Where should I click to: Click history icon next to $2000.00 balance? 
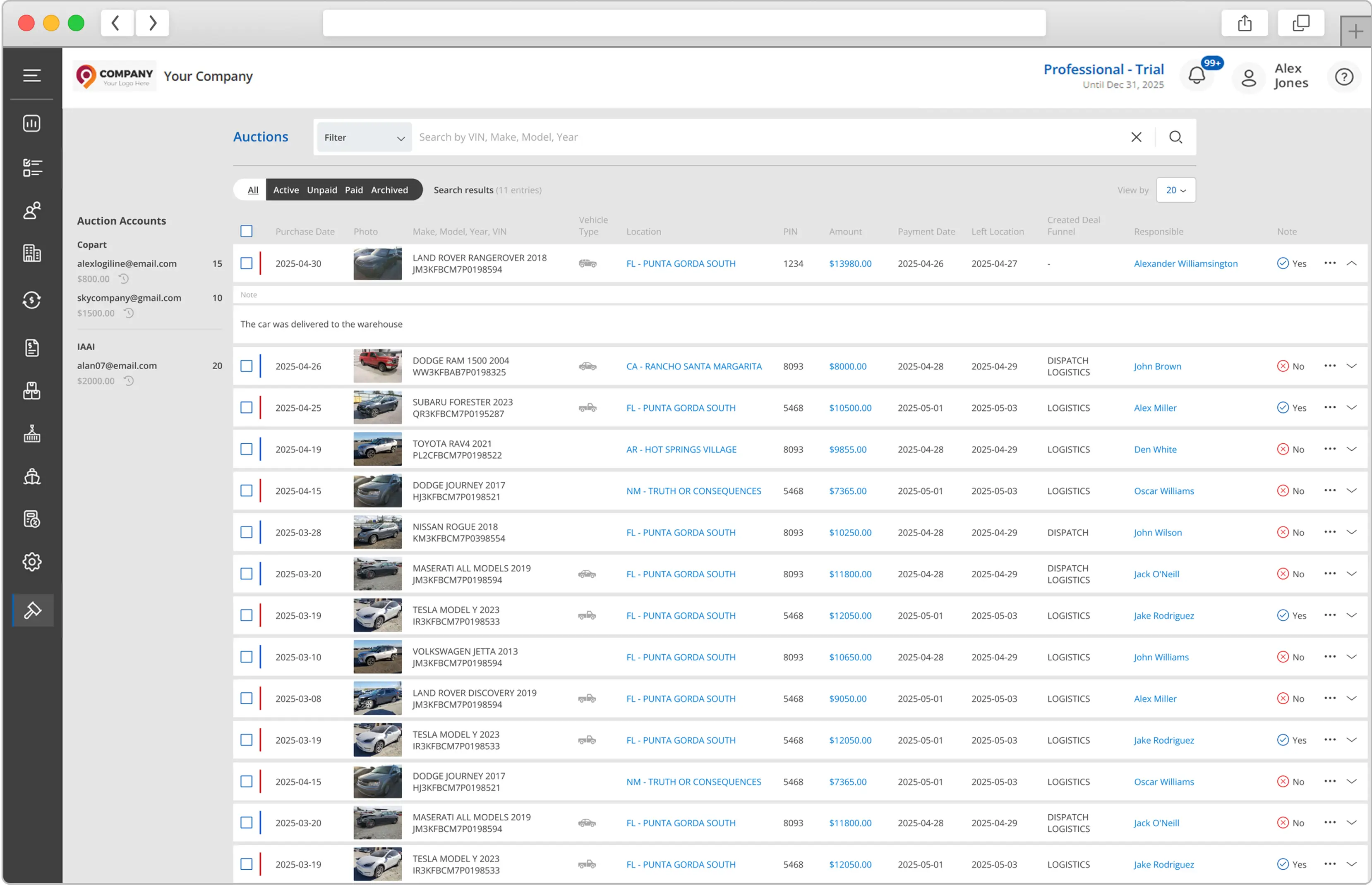[129, 381]
